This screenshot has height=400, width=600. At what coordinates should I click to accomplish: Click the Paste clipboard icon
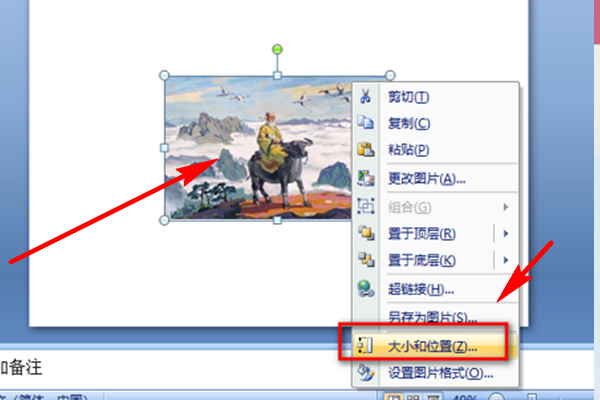365,149
